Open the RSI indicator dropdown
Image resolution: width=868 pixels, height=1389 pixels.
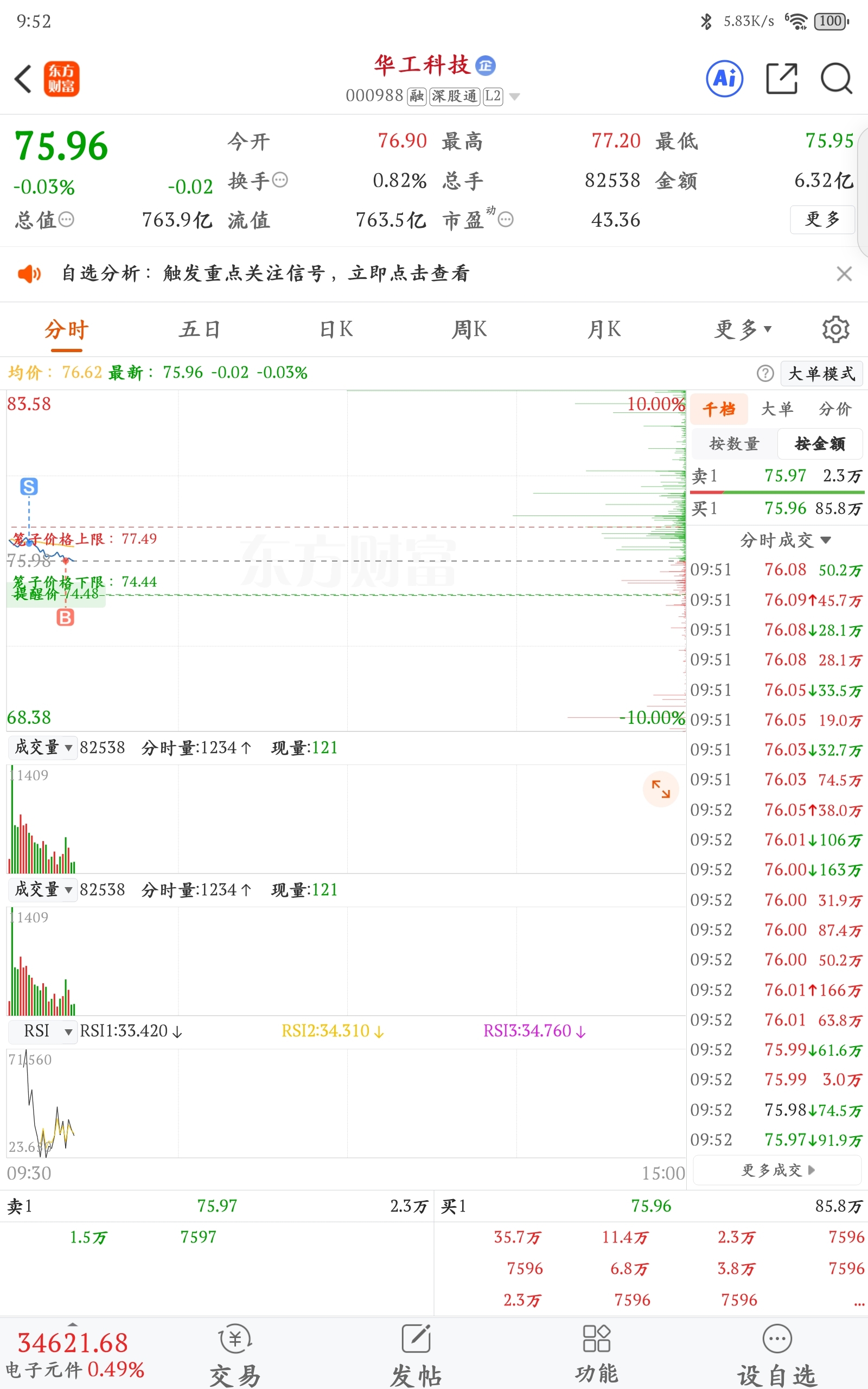43,1031
